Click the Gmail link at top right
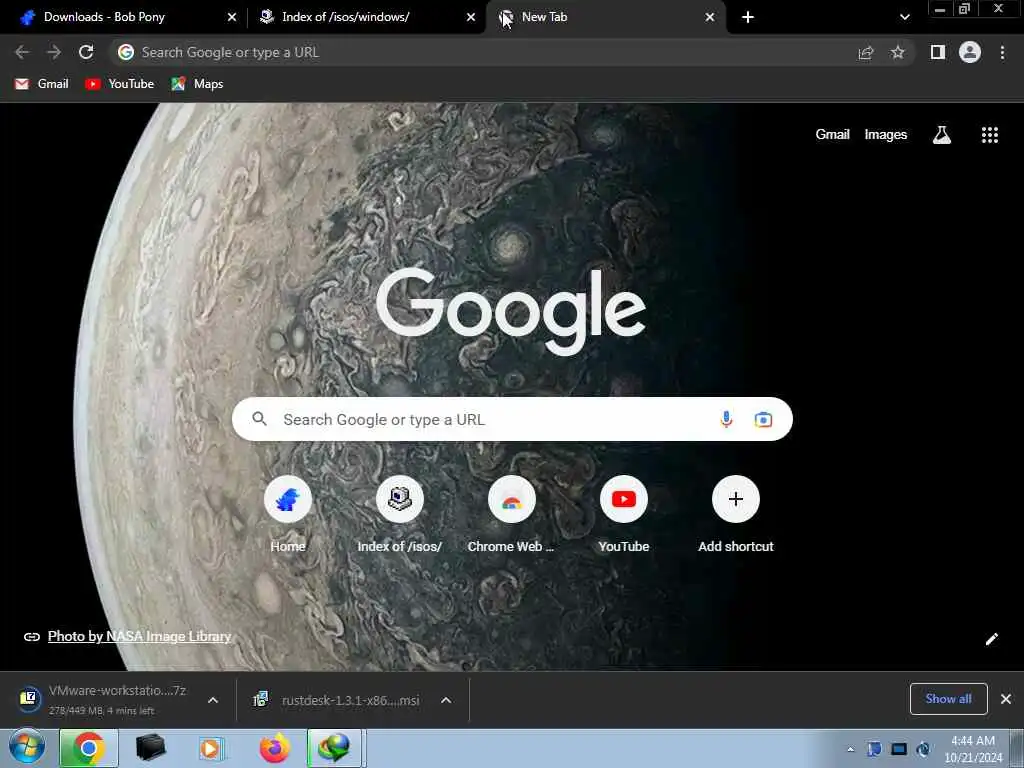This screenshot has height=768, width=1024. pyautogui.click(x=833, y=135)
